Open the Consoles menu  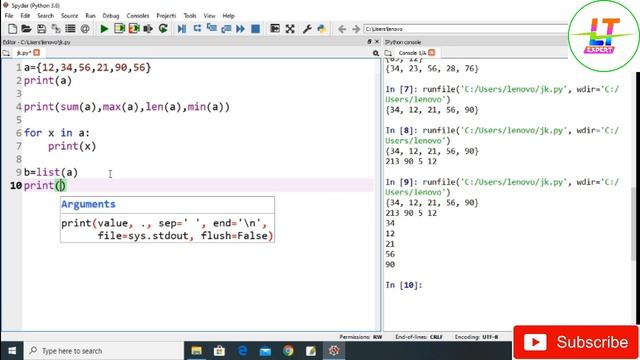pos(138,16)
